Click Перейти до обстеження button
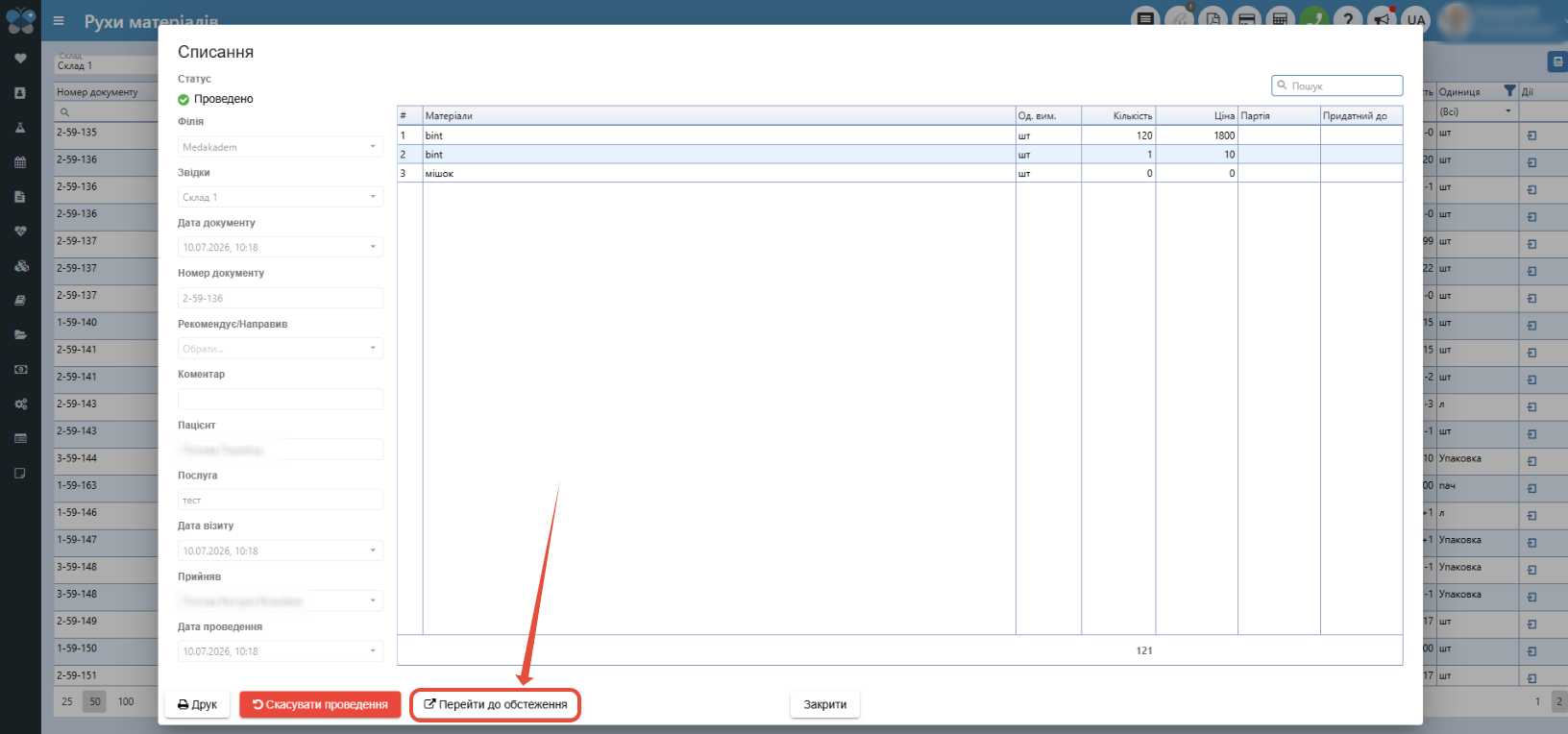 point(496,704)
